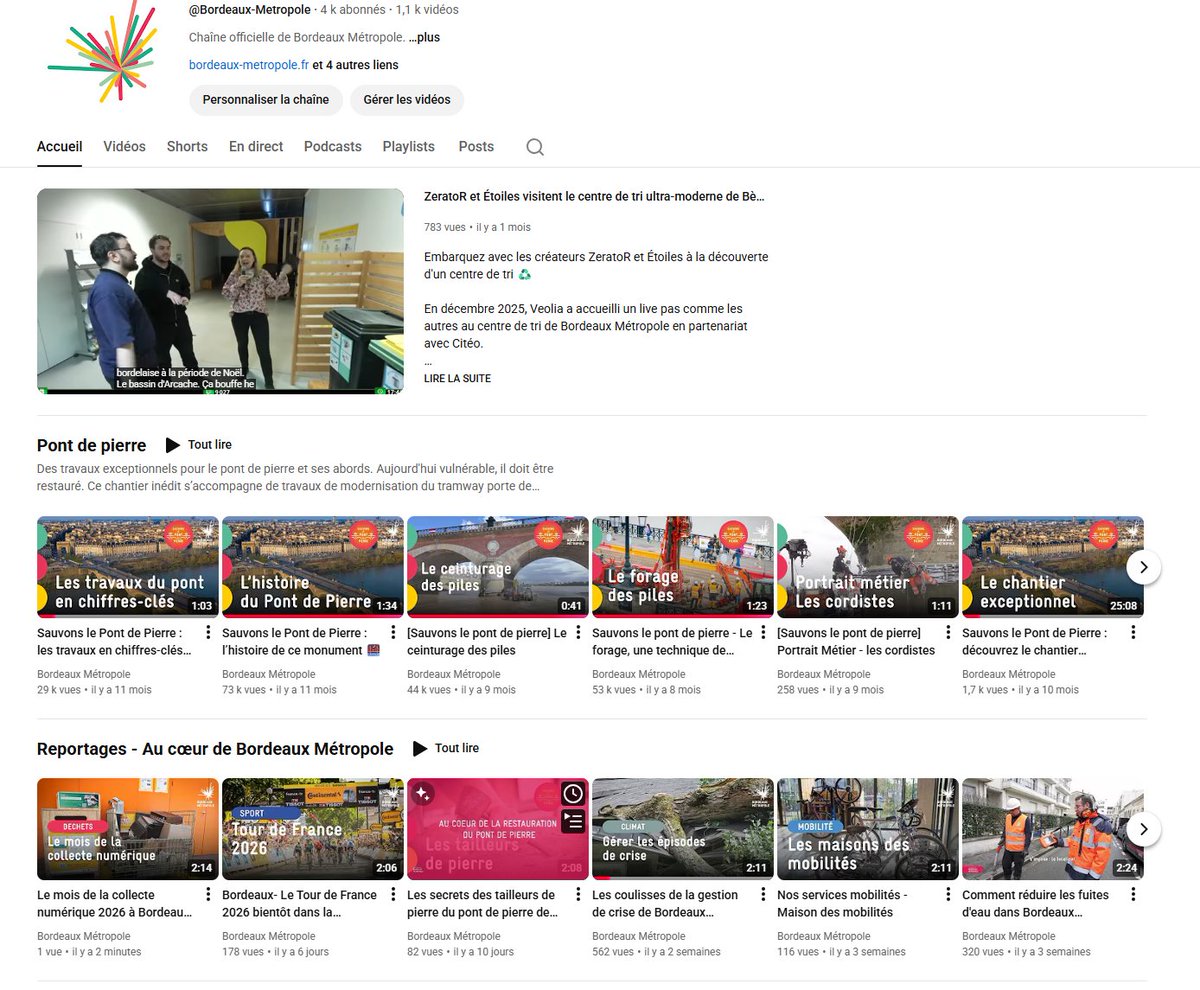The height and width of the screenshot is (990, 1200).
Task: Open options menu for 'Tour de France 2026' video
Action: 393,895
